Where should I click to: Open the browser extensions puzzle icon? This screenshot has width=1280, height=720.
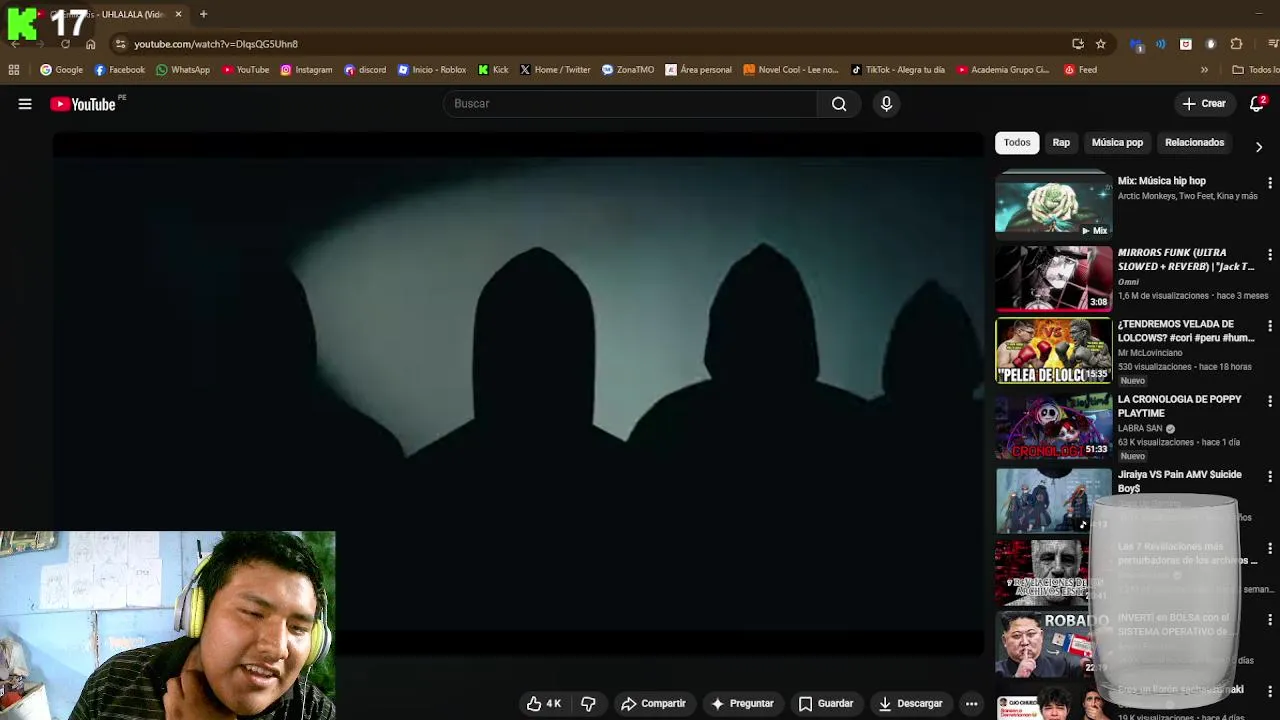1236,44
